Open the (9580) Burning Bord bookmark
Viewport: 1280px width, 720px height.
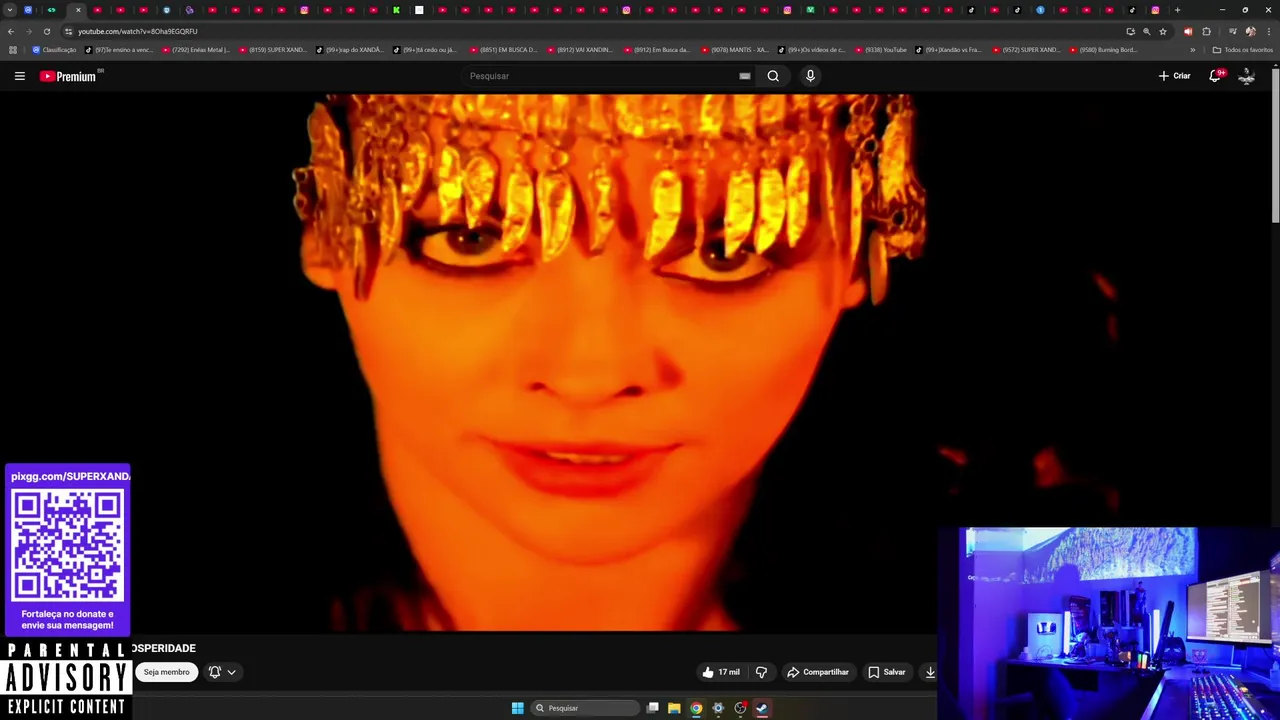point(1103,50)
